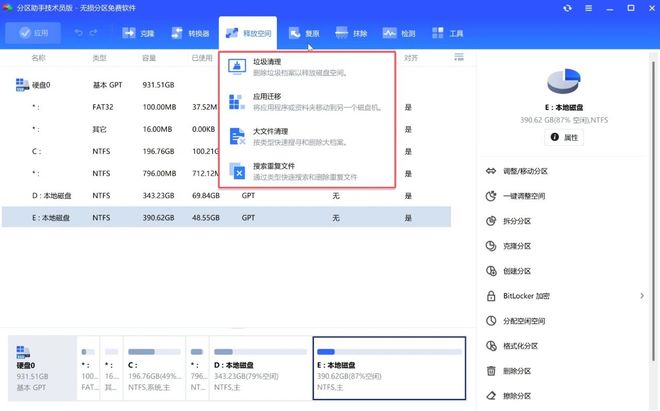Open the 检测 (Test) toolbar menu
660x411 pixels.
[x=399, y=33]
